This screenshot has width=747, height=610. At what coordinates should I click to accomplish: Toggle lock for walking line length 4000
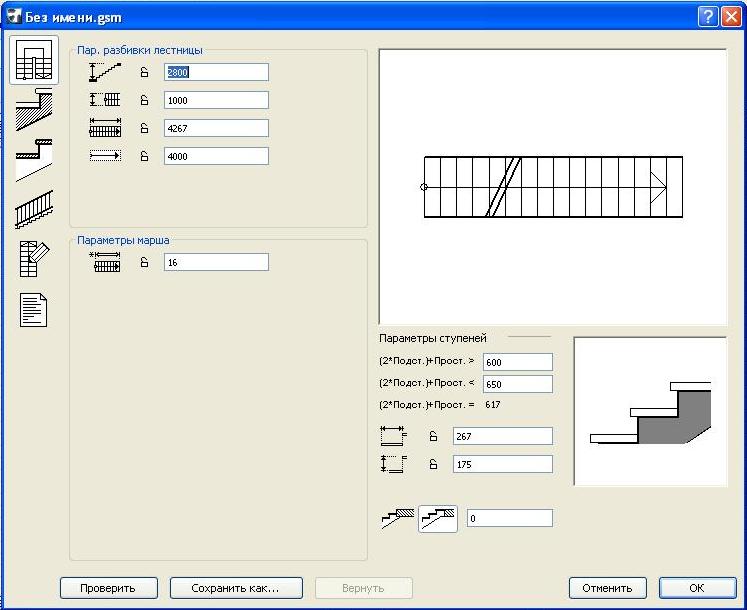pyautogui.click(x=144, y=156)
